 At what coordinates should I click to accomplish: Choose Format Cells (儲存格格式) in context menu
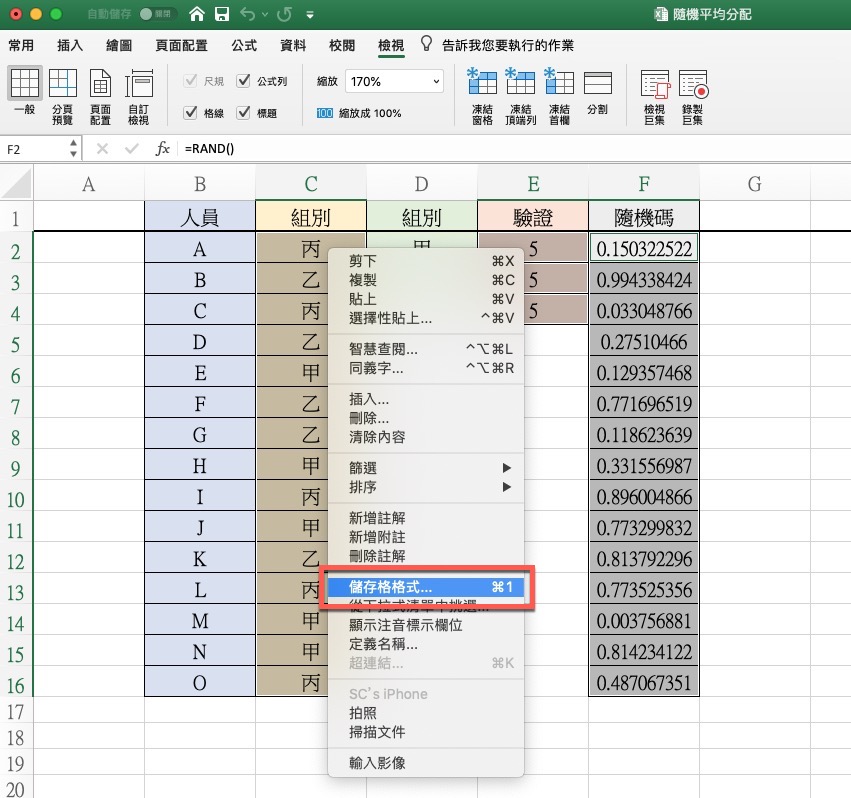(425, 588)
